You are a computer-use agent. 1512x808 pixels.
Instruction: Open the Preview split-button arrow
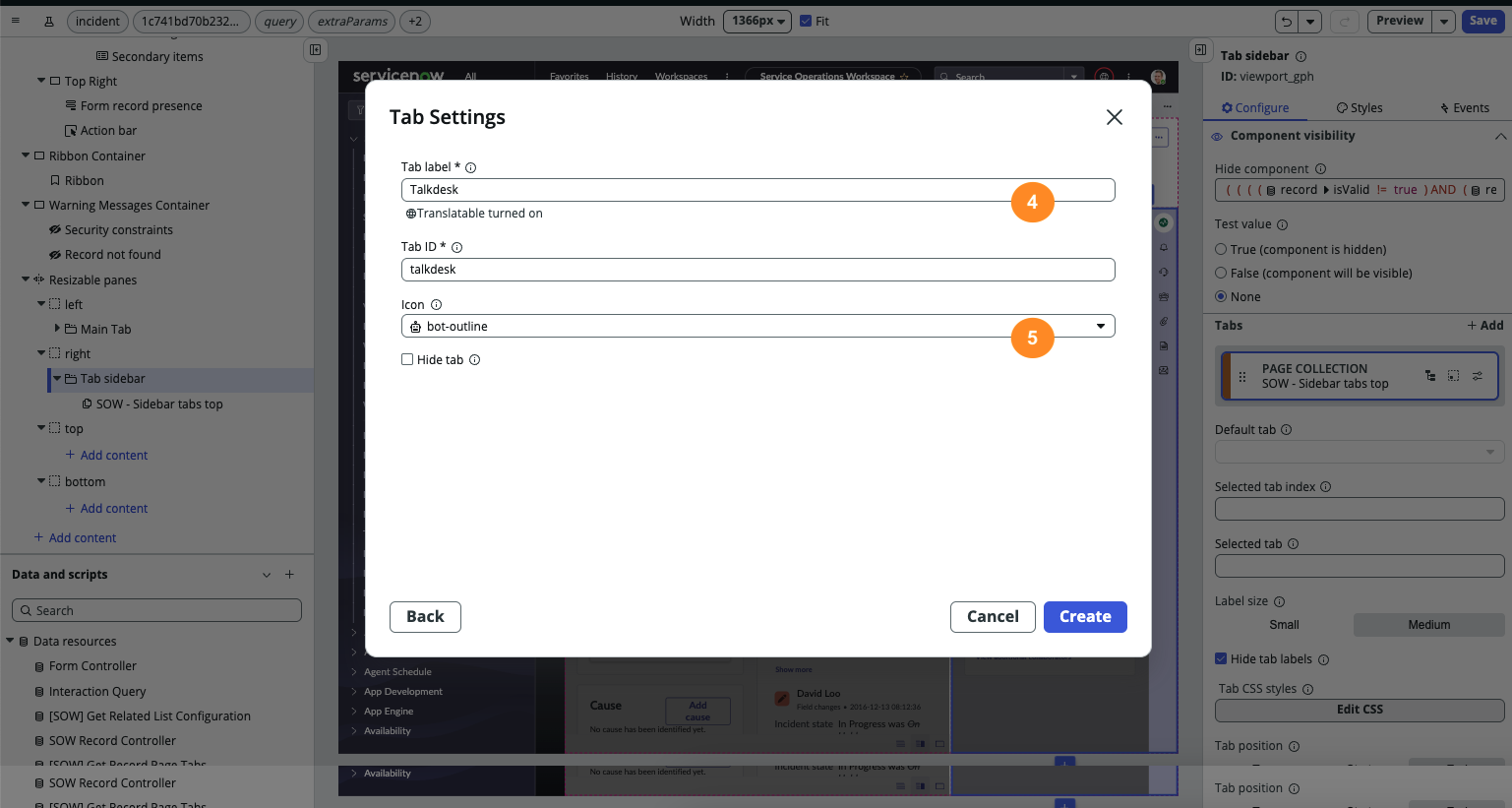[x=1443, y=21]
